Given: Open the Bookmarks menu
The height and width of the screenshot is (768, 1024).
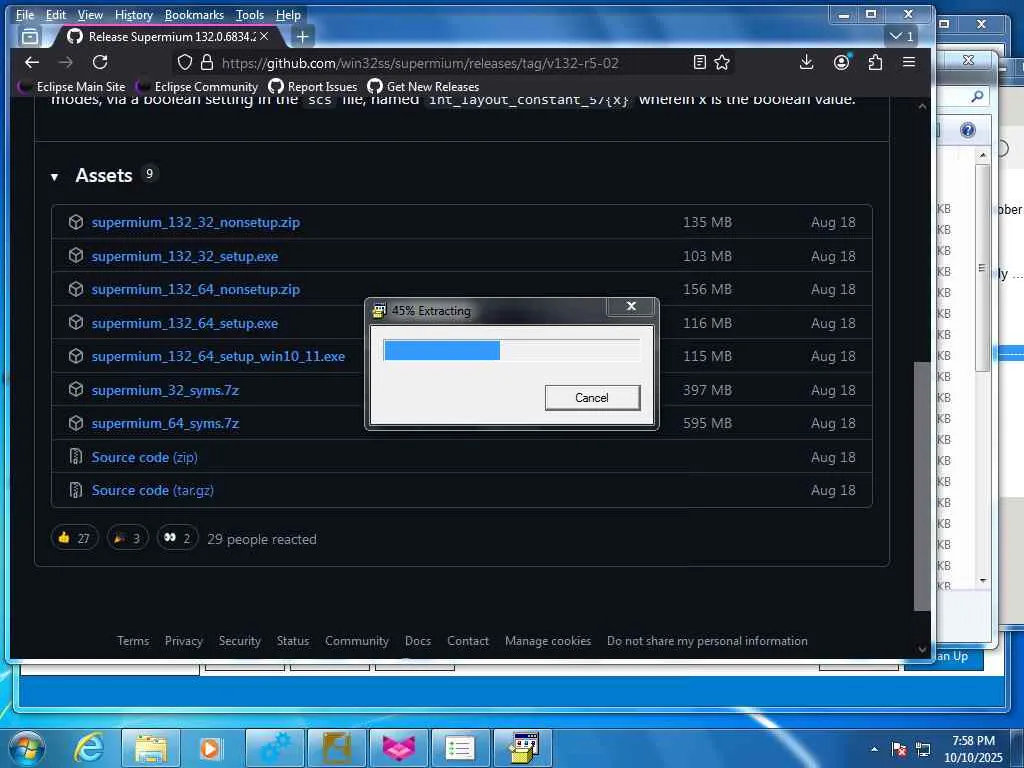Looking at the screenshot, I should [x=194, y=15].
